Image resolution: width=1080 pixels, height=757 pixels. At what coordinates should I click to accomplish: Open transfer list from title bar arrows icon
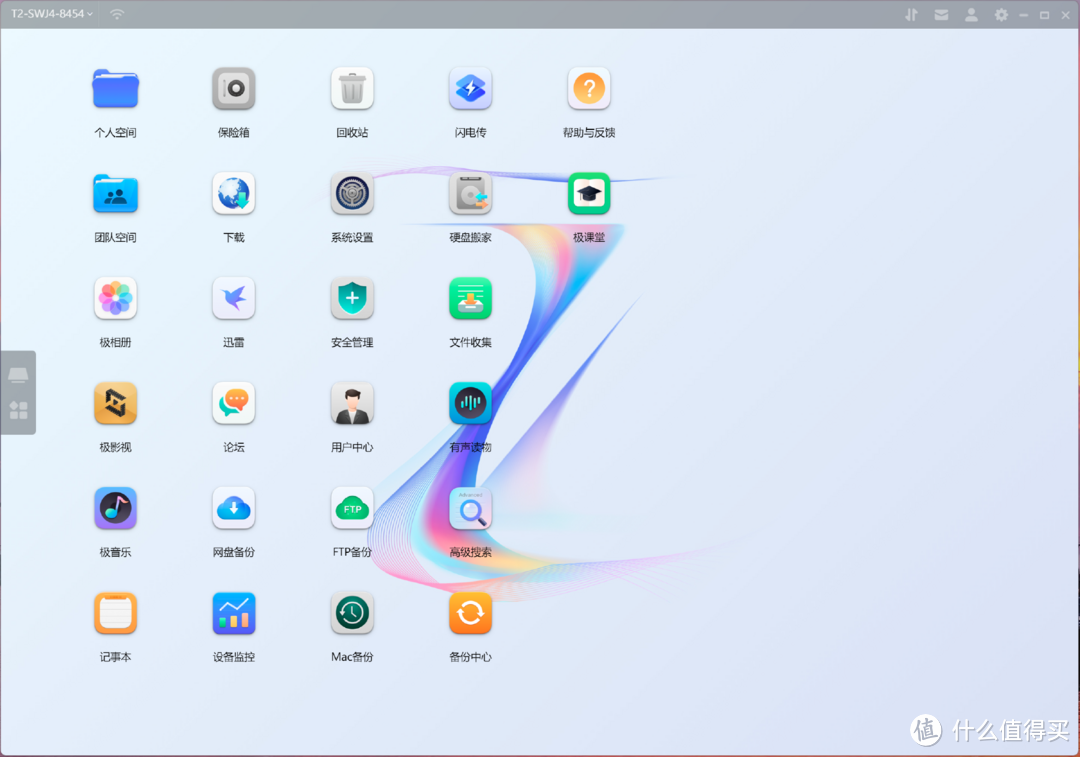tap(910, 15)
